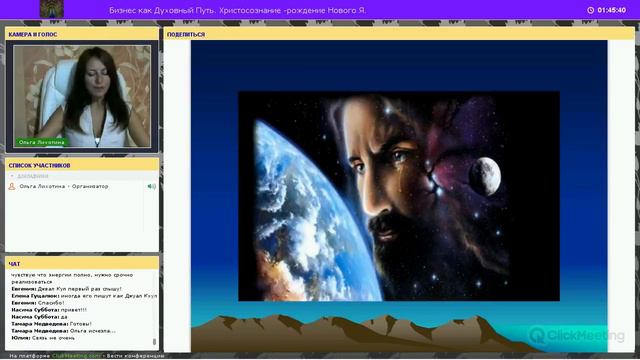The width and height of the screenshot is (640, 360).
Task: Click the logo thumbnail in the purple header
Action: (x=52, y=9)
